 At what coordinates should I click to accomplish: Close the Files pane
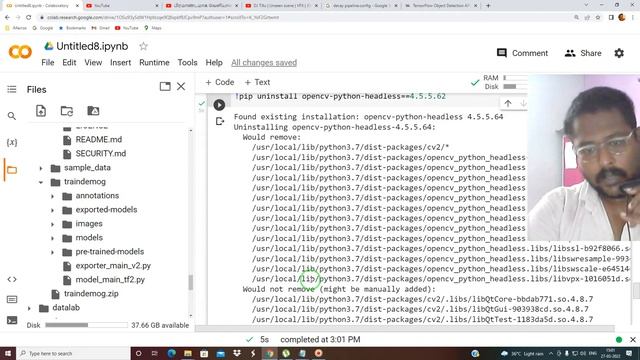(181, 87)
